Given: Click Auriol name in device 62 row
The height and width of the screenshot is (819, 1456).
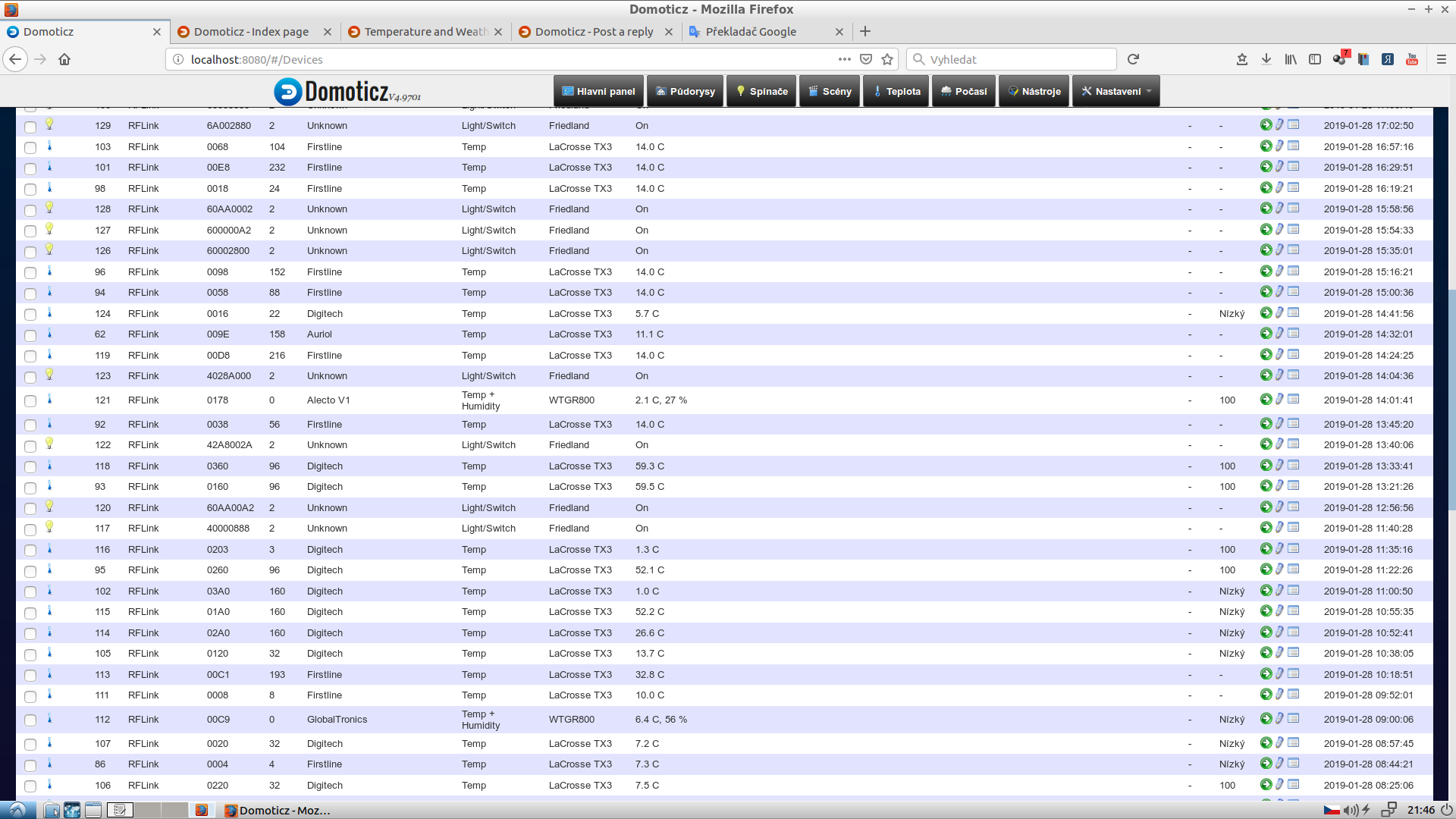Looking at the screenshot, I should [319, 334].
